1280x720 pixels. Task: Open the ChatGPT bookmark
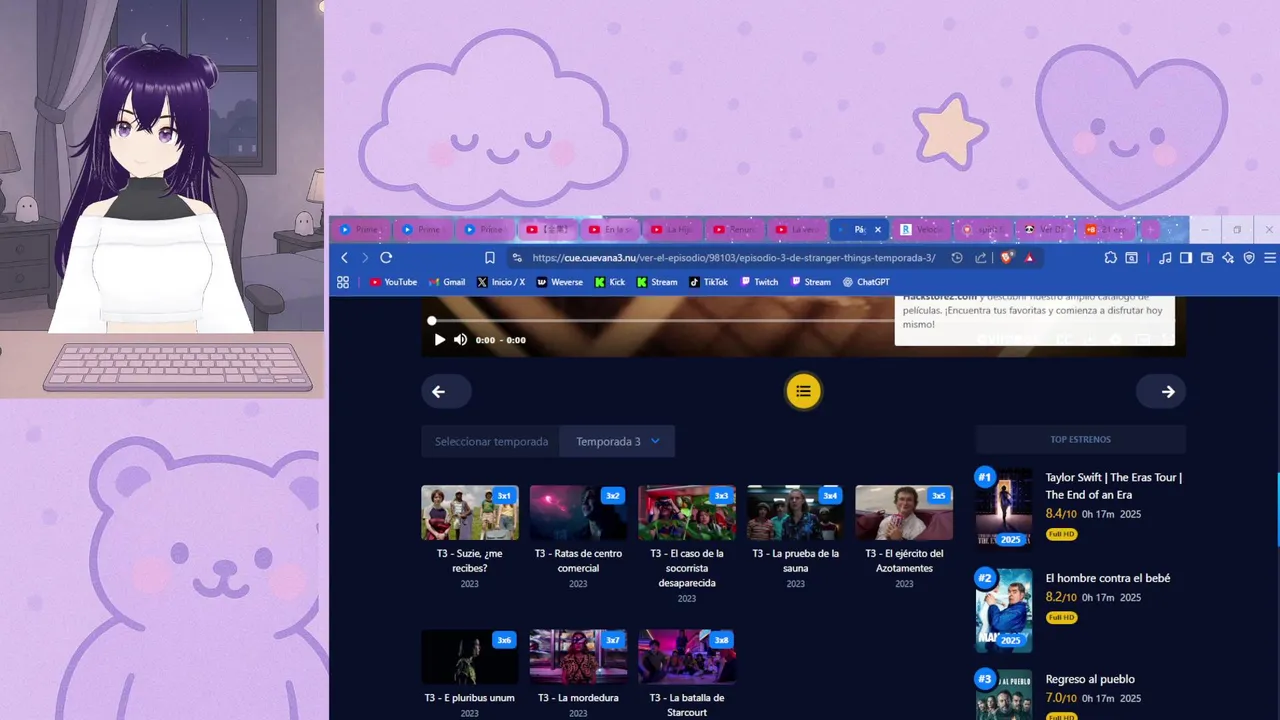[x=866, y=282]
